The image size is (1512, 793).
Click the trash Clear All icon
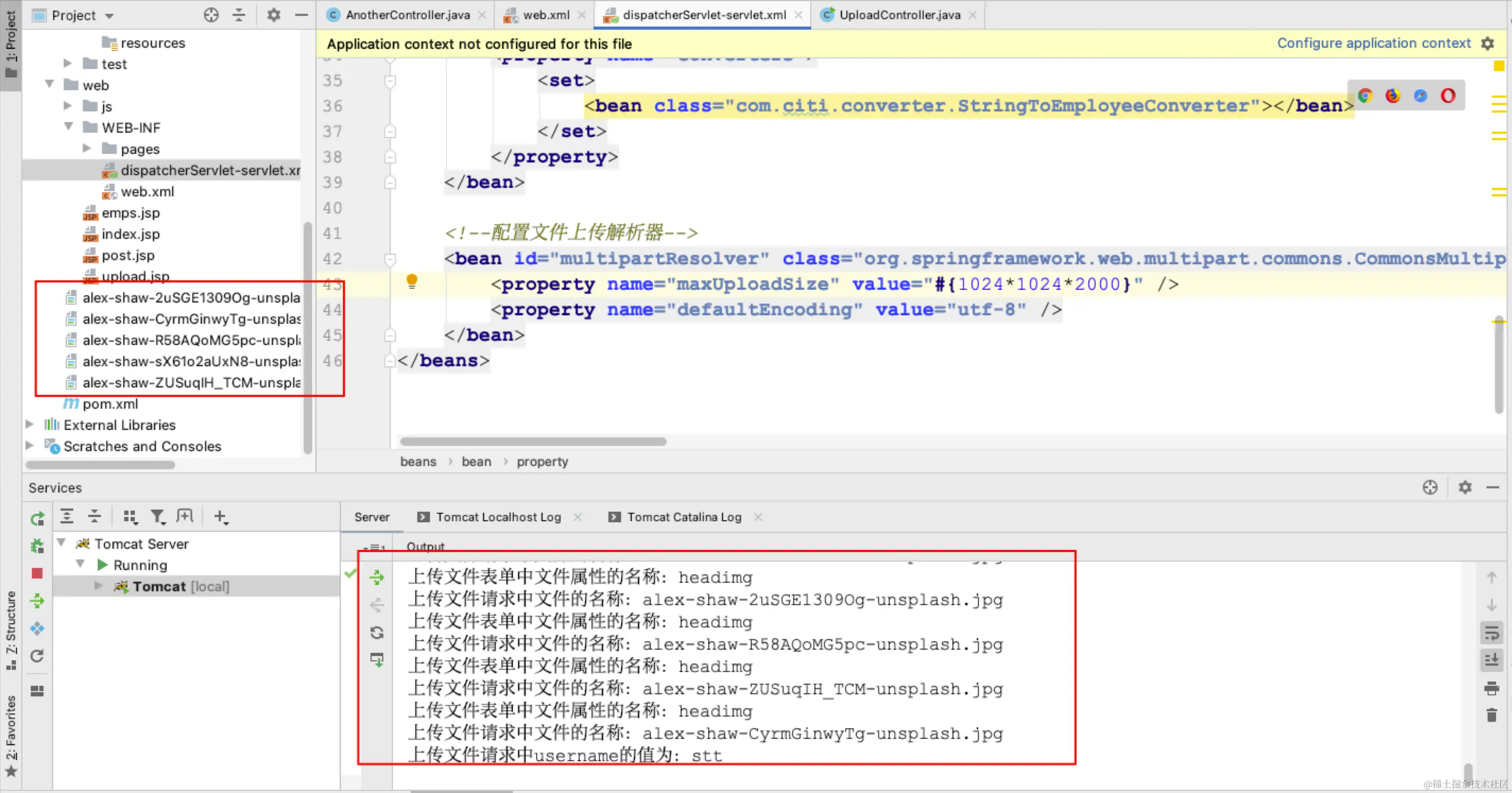(1491, 715)
